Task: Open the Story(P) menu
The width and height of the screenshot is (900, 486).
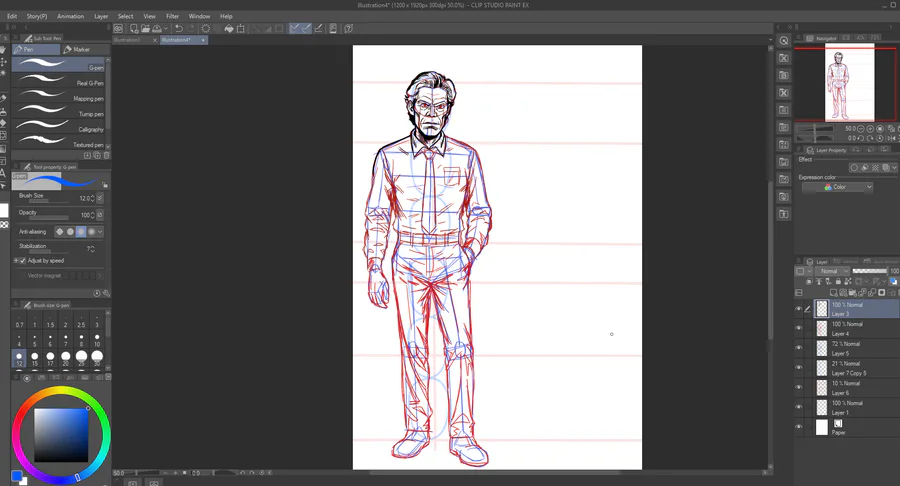Action: click(x=37, y=16)
